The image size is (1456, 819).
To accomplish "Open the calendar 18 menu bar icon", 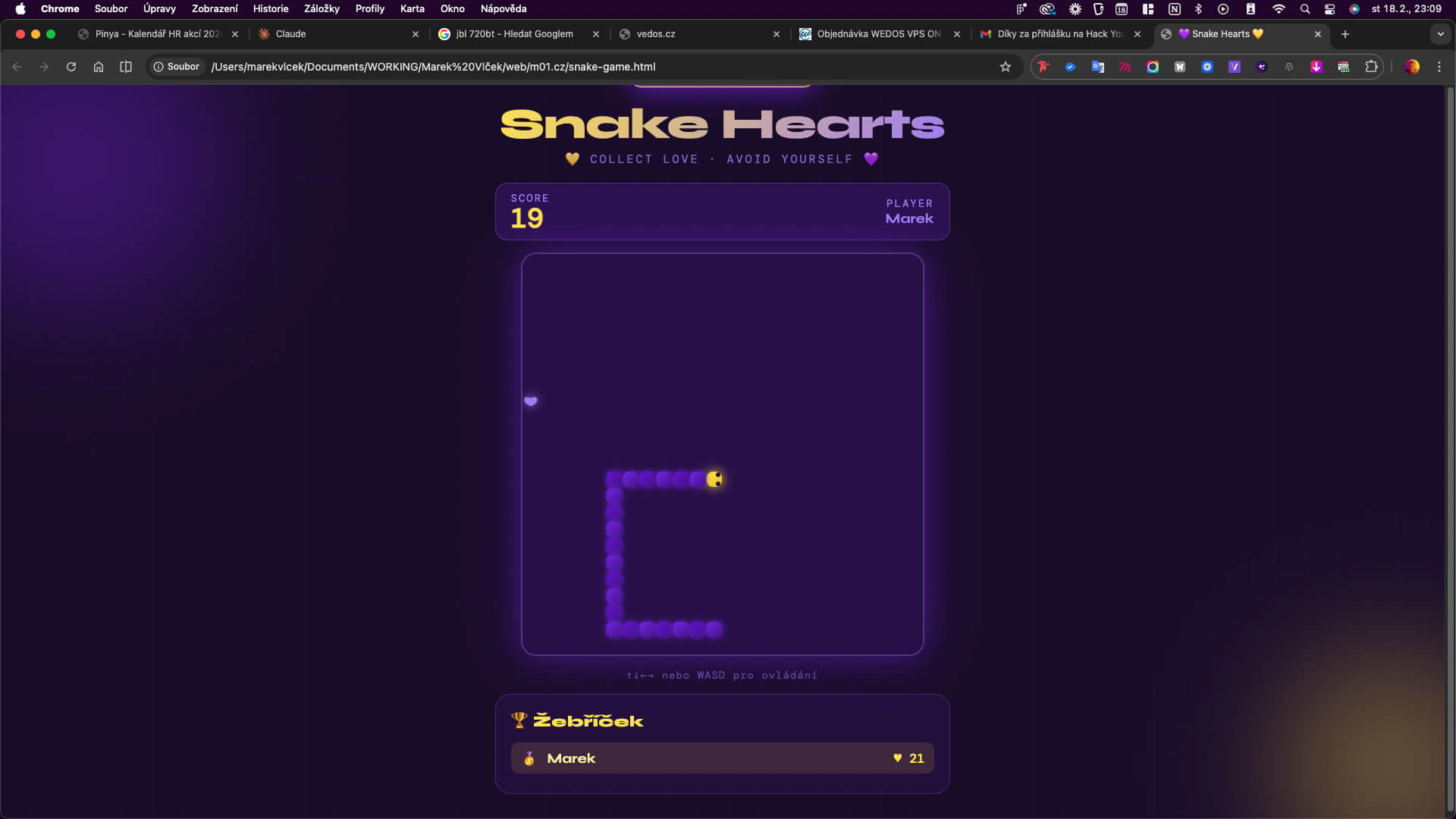I will click(x=1122, y=9).
